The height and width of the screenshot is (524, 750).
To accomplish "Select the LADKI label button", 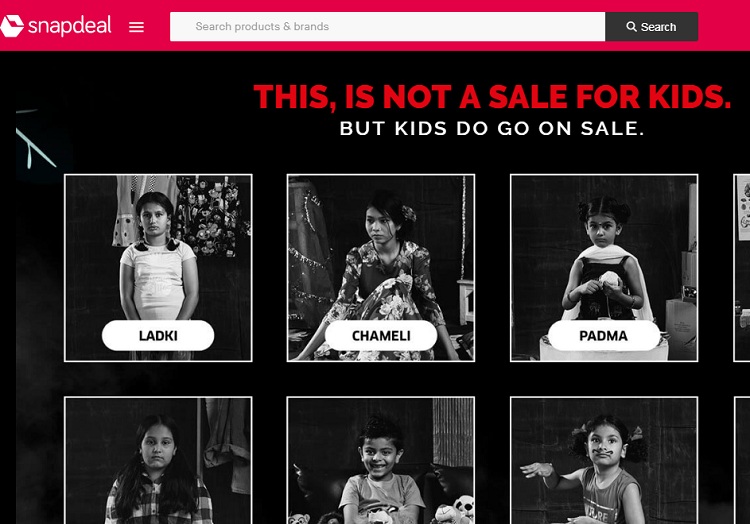I will click(158, 336).
